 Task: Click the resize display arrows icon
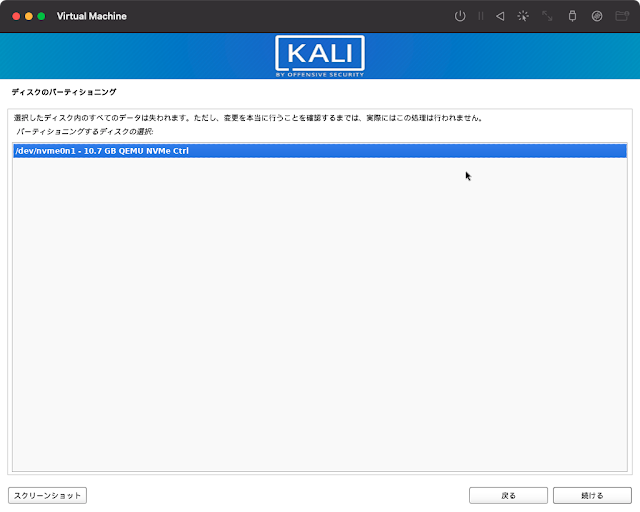[547, 16]
